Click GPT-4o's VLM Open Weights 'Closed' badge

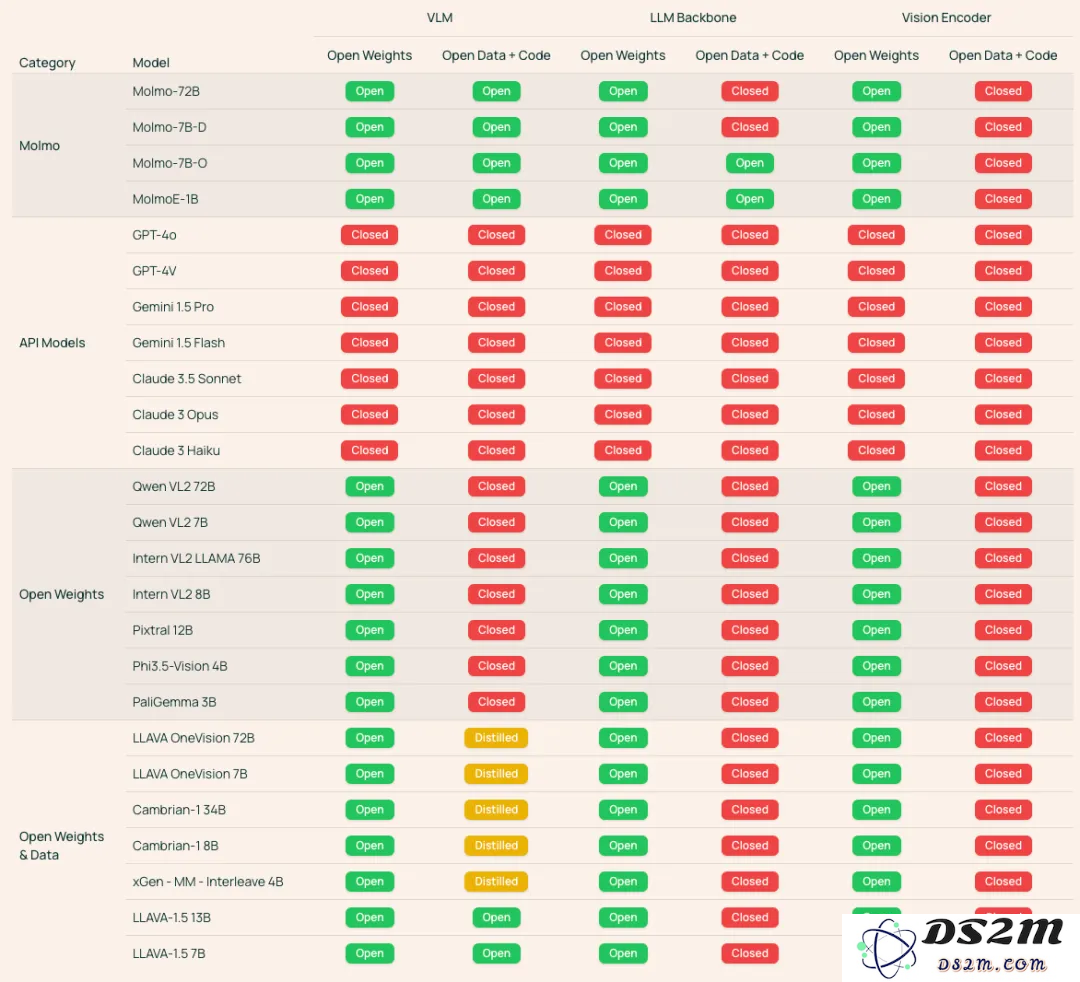point(370,235)
